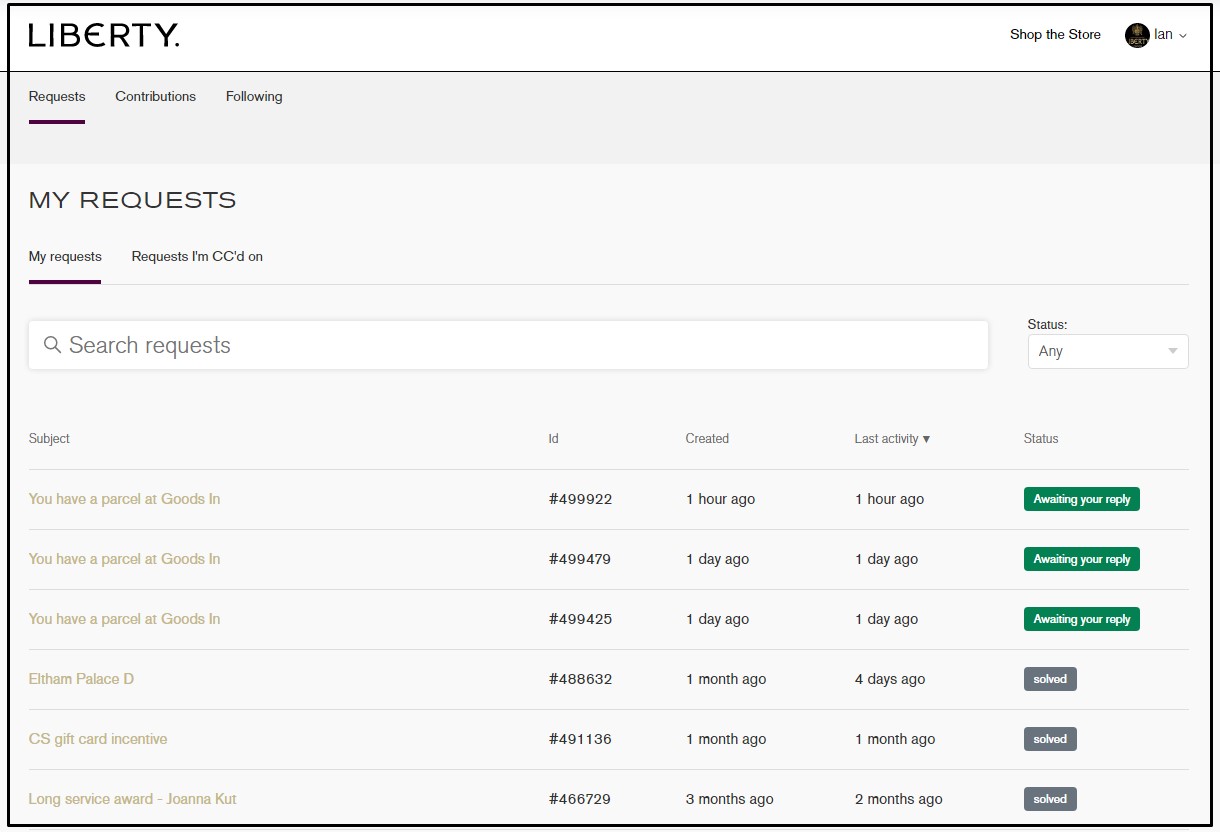Click solved badge on request #488632

[x=1050, y=679]
